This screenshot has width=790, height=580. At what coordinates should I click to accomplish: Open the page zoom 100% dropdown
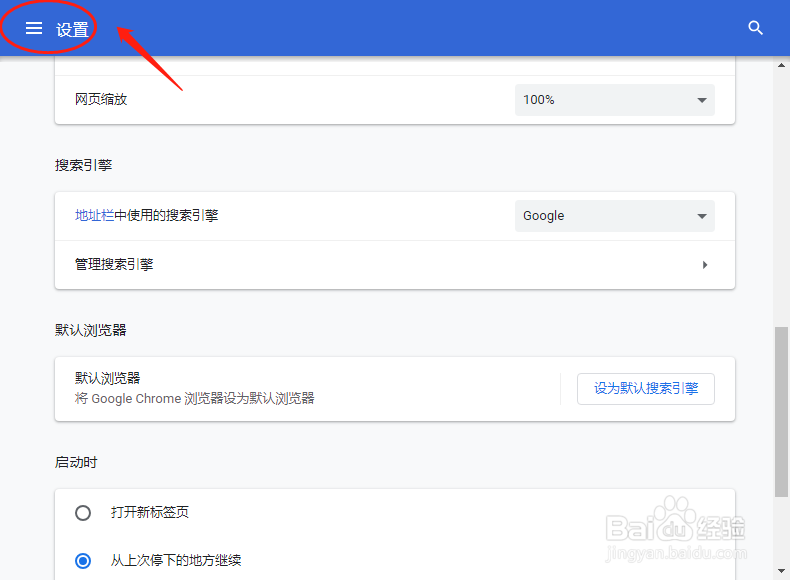coord(615,100)
